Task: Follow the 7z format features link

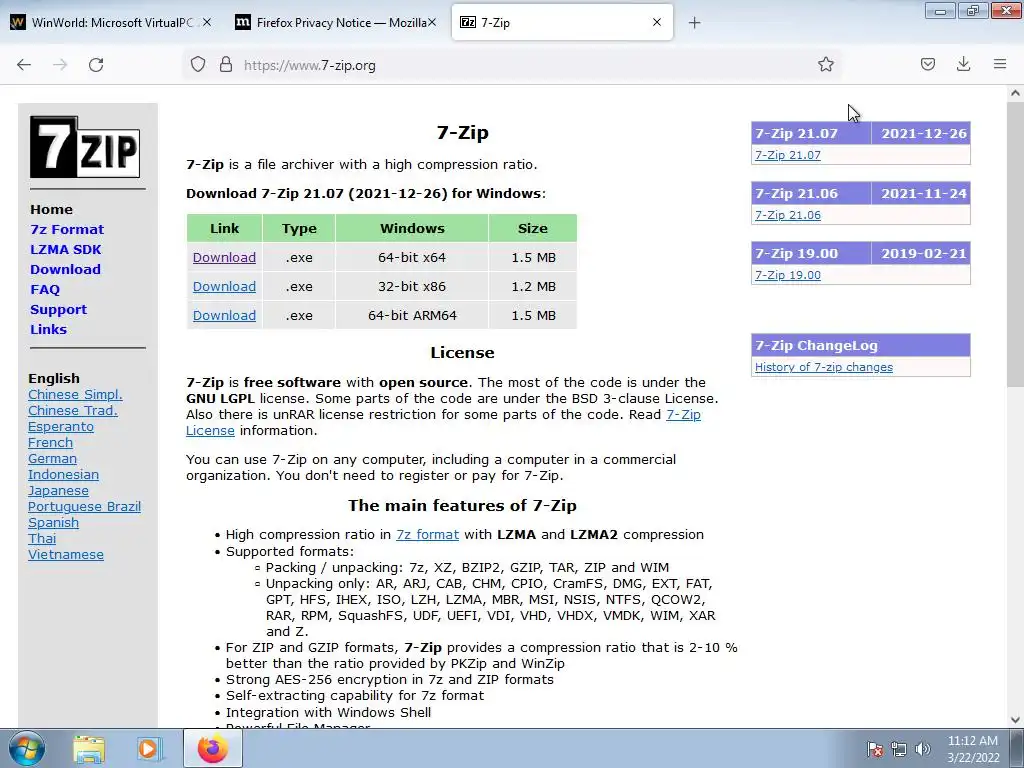Action: point(427,535)
